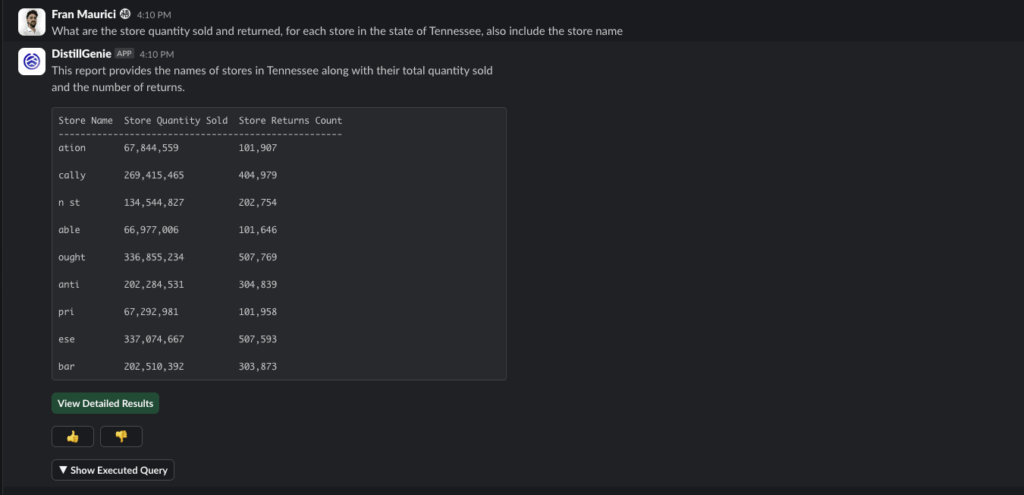Click the thumbs up reaction button

pos(72,436)
